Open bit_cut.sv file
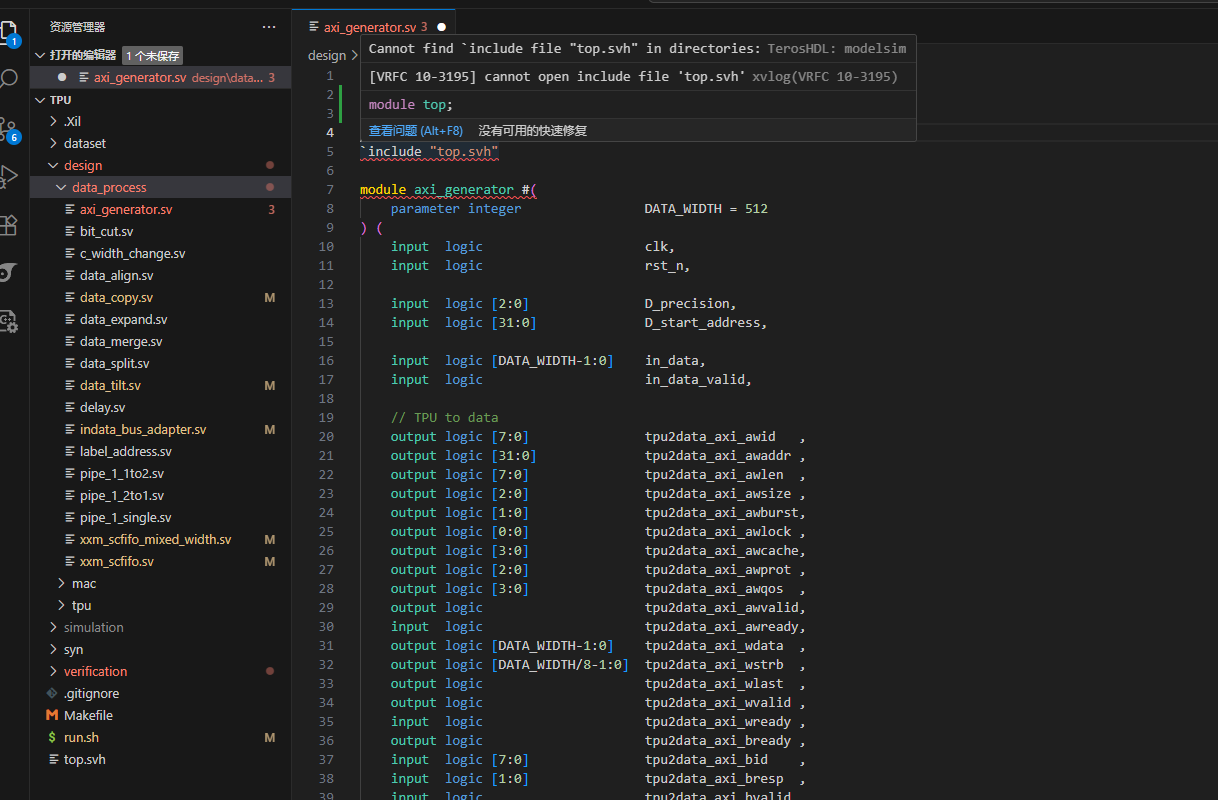This screenshot has width=1218, height=800. tap(106, 231)
